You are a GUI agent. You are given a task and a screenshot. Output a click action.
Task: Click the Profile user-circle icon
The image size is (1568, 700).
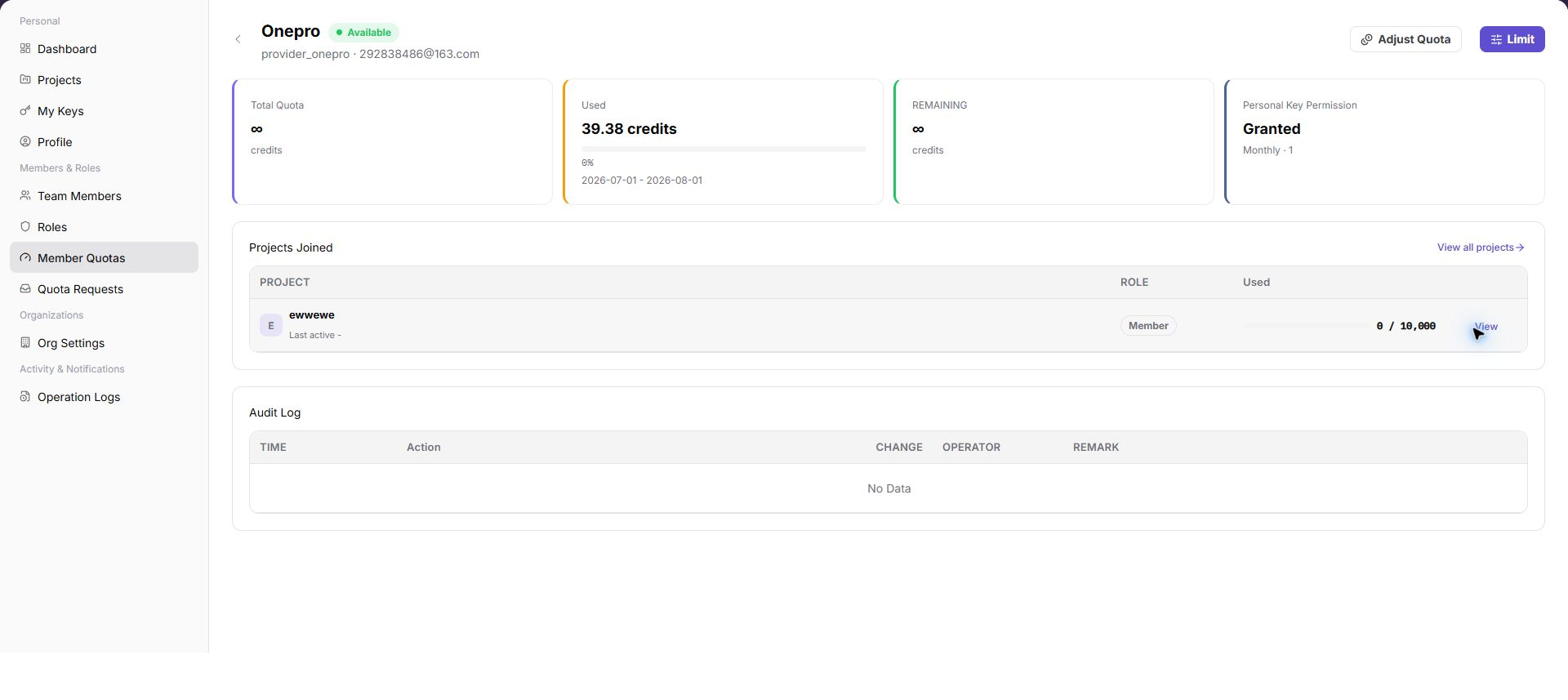(x=25, y=142)
